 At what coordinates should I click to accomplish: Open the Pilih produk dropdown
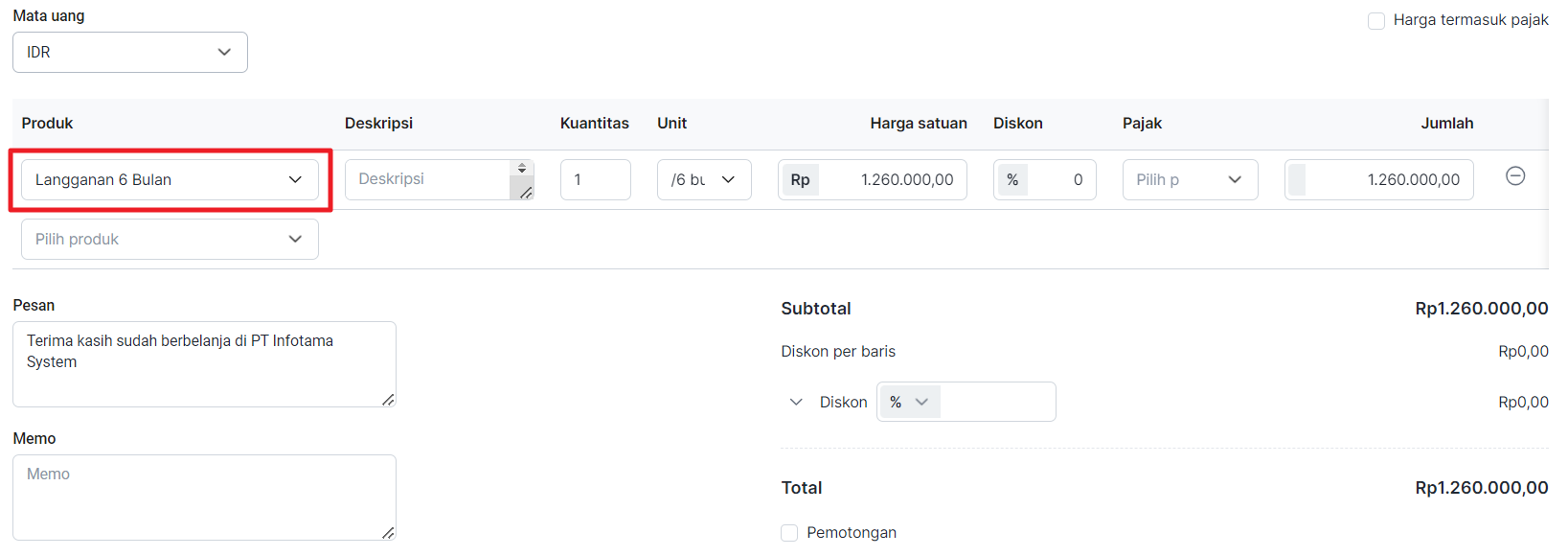click(170, 240)
